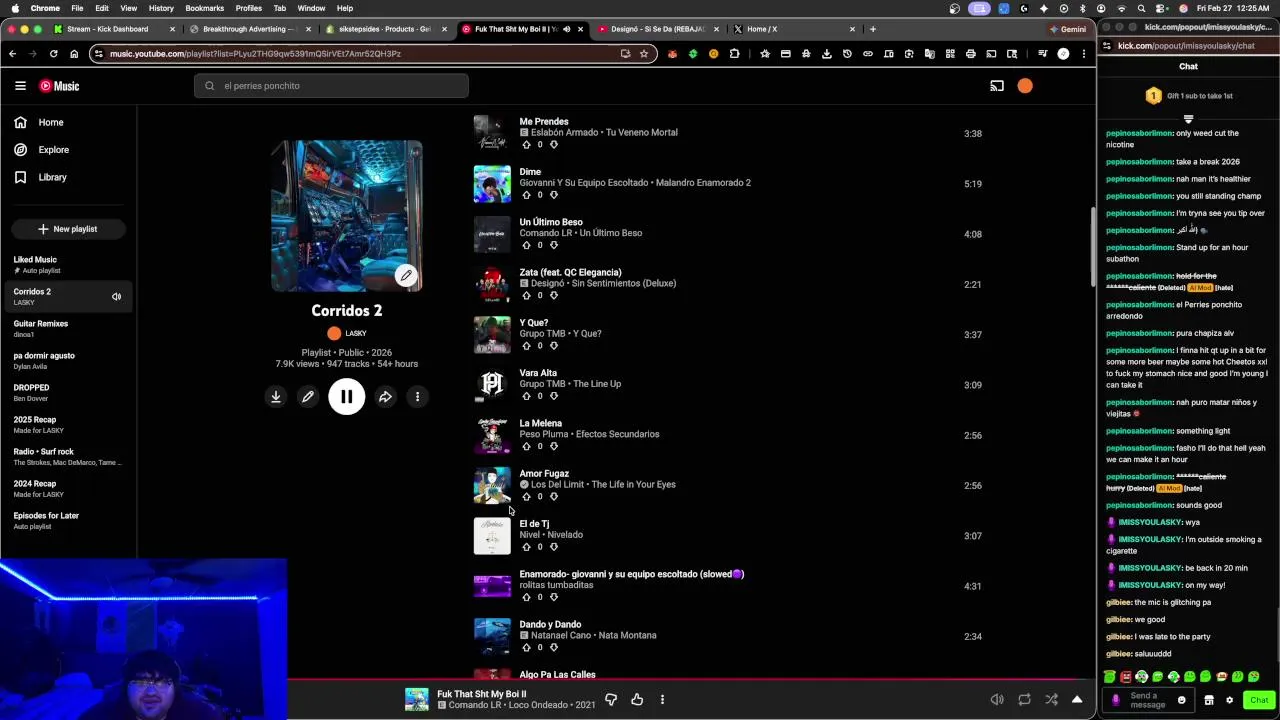Open the LASKY playlist owner link

347,333
